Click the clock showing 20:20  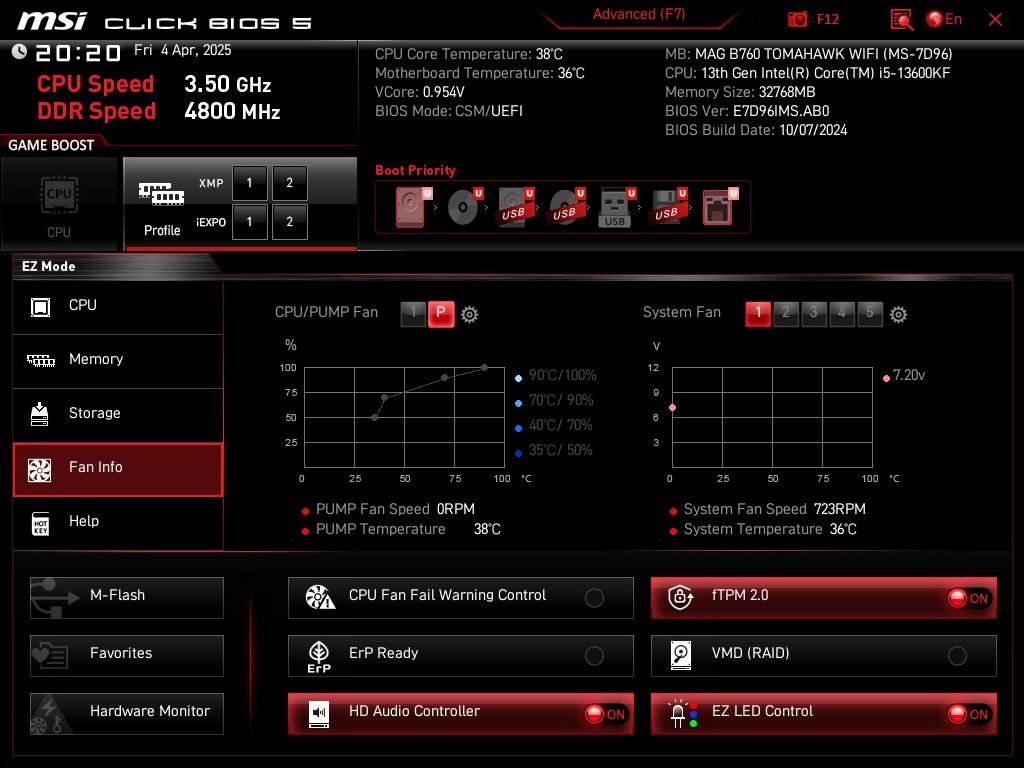click(x=78, y=53)
